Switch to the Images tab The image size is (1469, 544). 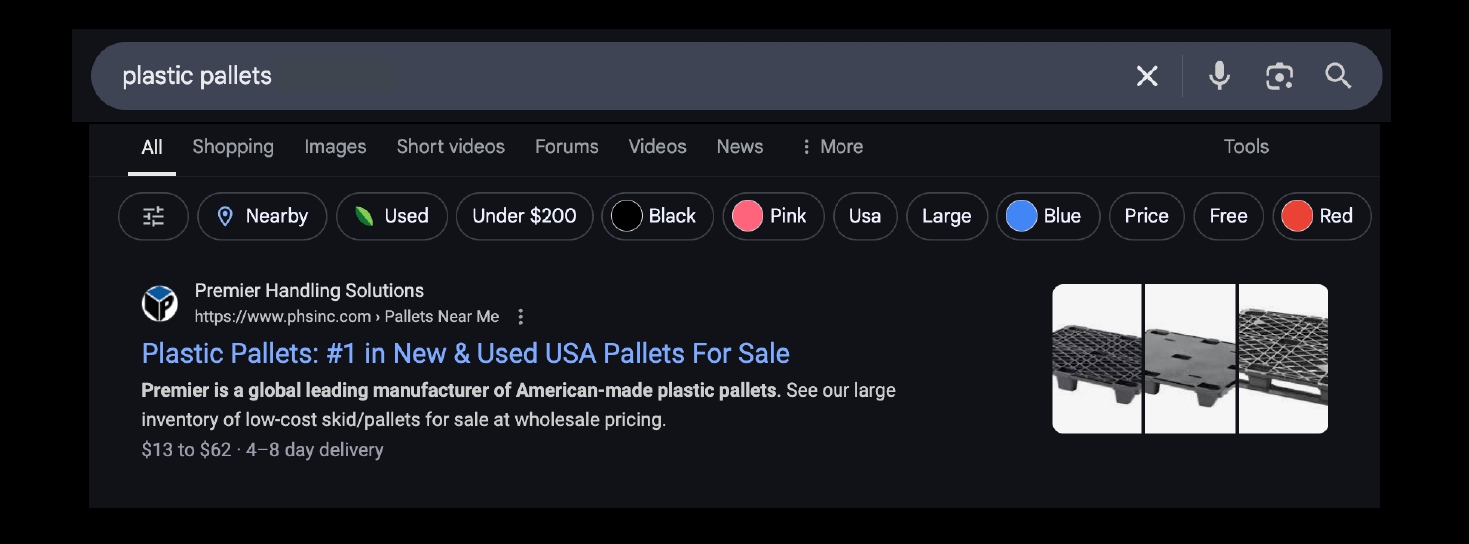point(335,147)
